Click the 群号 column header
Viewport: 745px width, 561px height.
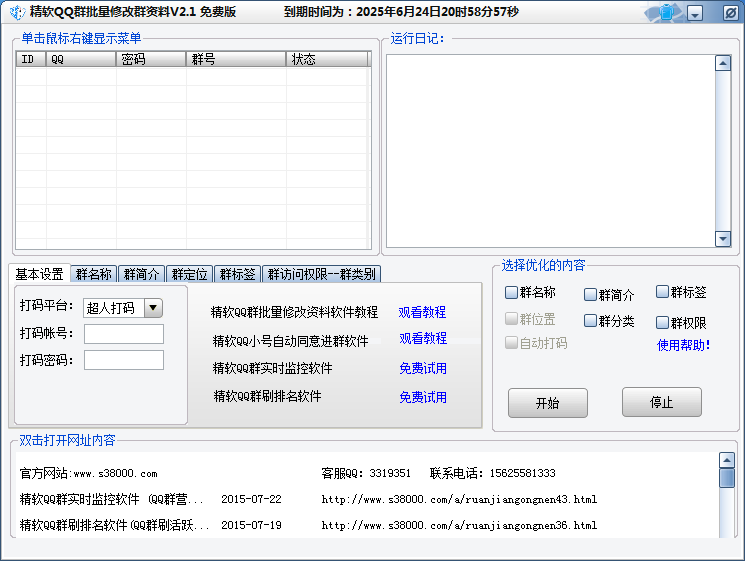point(235,59)
